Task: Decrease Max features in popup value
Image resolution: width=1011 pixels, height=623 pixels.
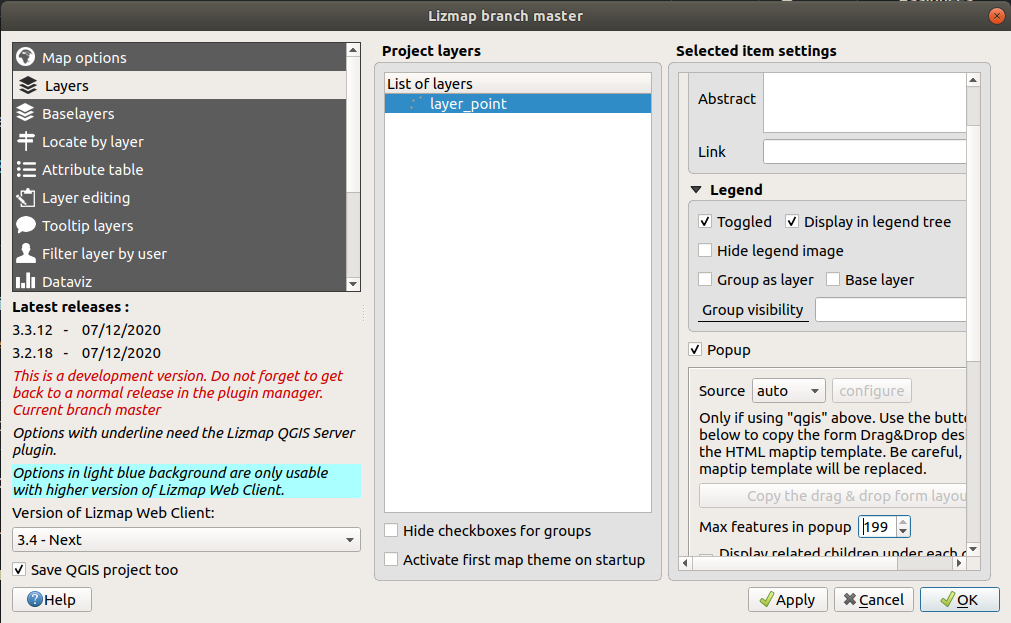Action: click(903, 531)
